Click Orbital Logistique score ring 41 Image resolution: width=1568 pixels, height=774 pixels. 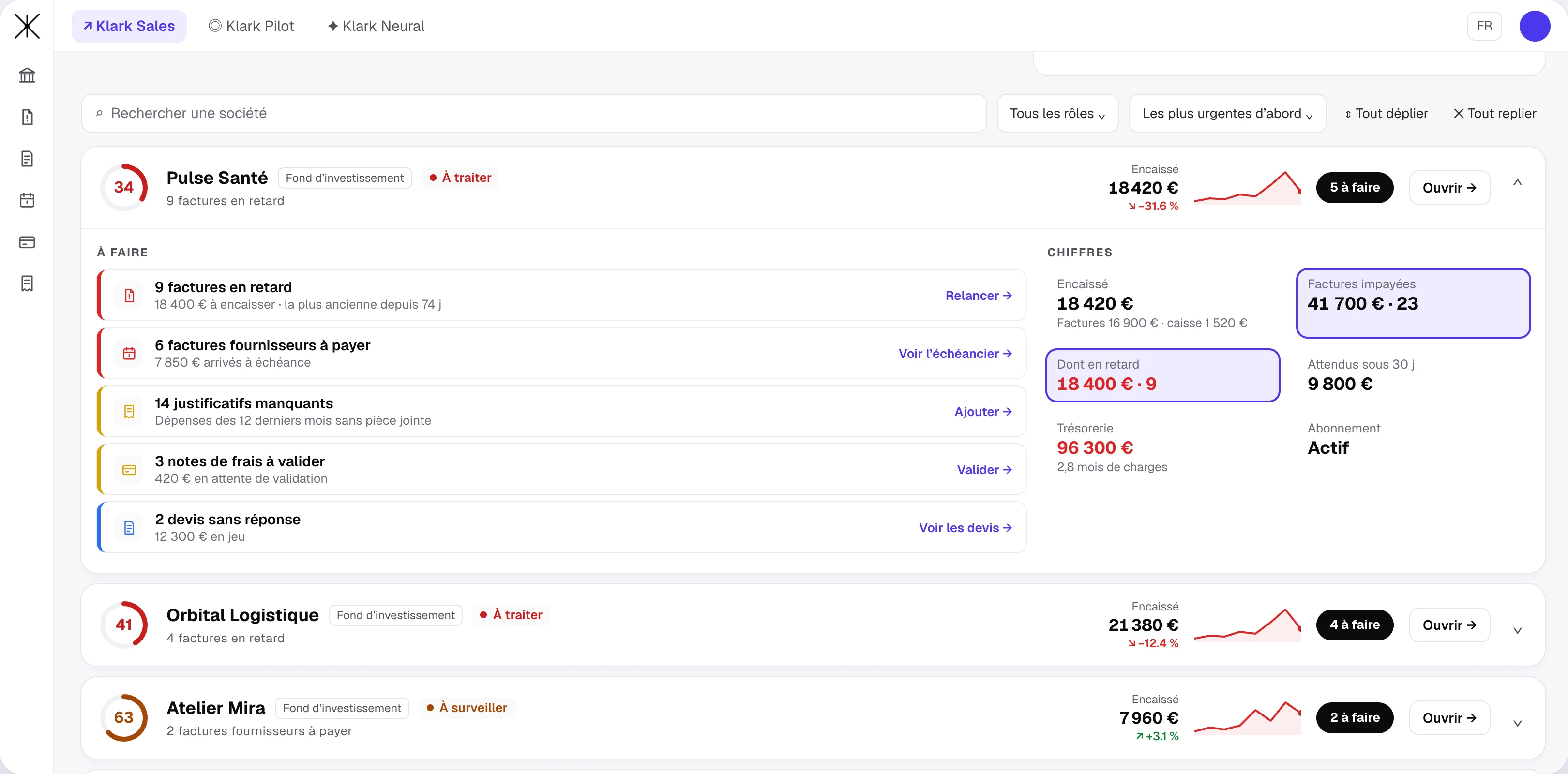(x=123, y=625)
